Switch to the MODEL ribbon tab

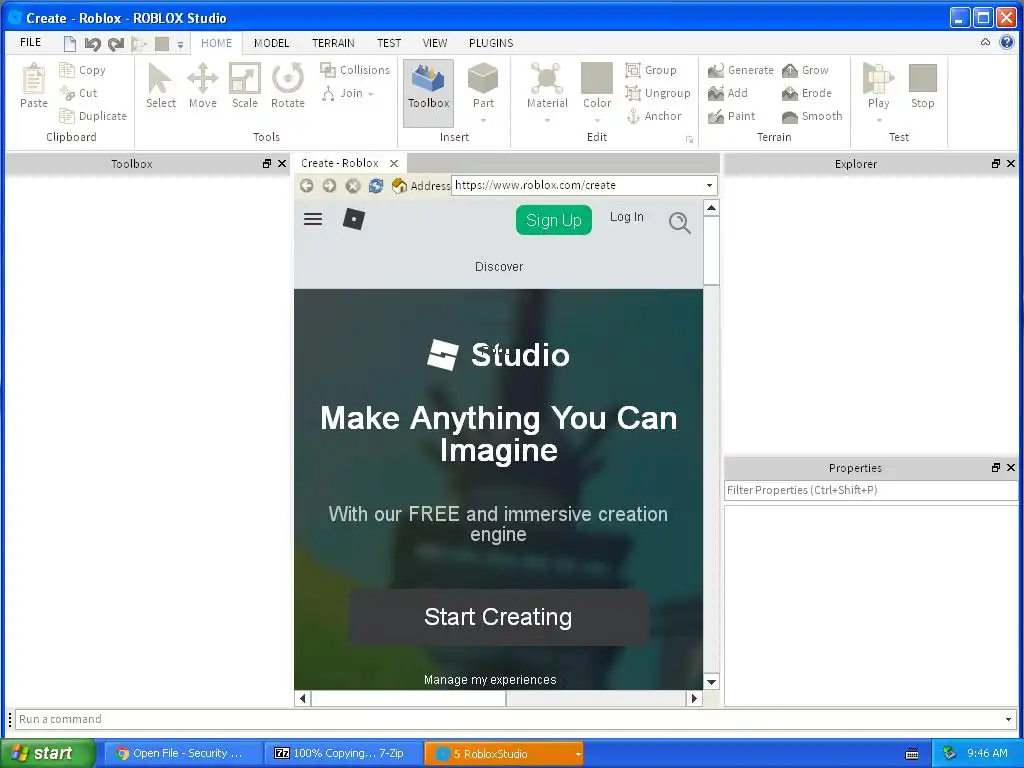[x=272, y=43]
